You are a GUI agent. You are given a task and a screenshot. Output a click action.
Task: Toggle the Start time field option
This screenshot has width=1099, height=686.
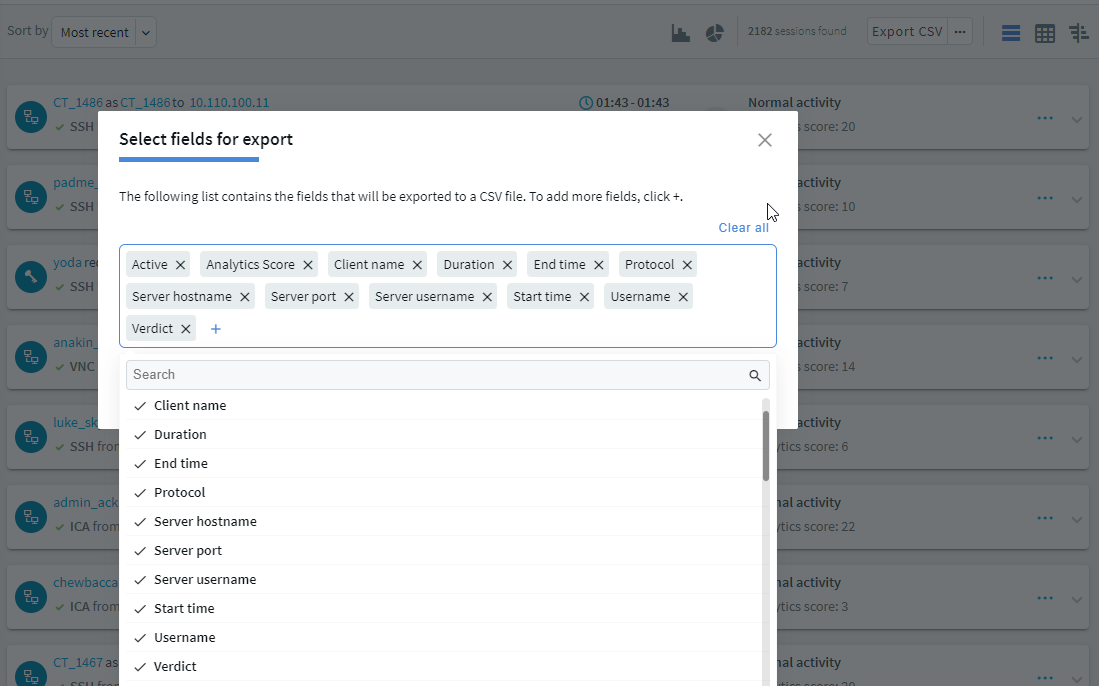coord(184,609)
